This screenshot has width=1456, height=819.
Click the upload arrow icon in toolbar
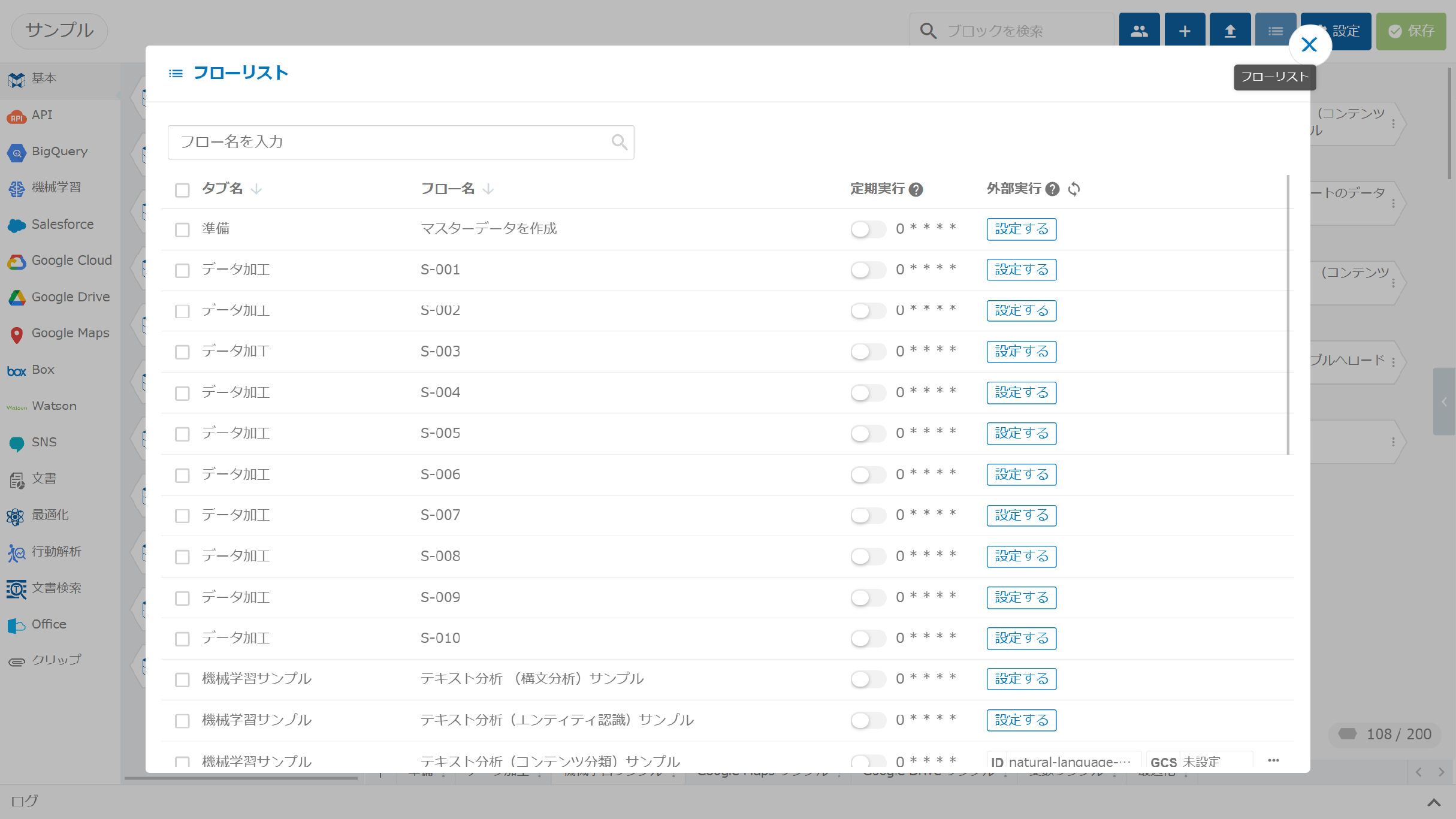pos(1230,31)
